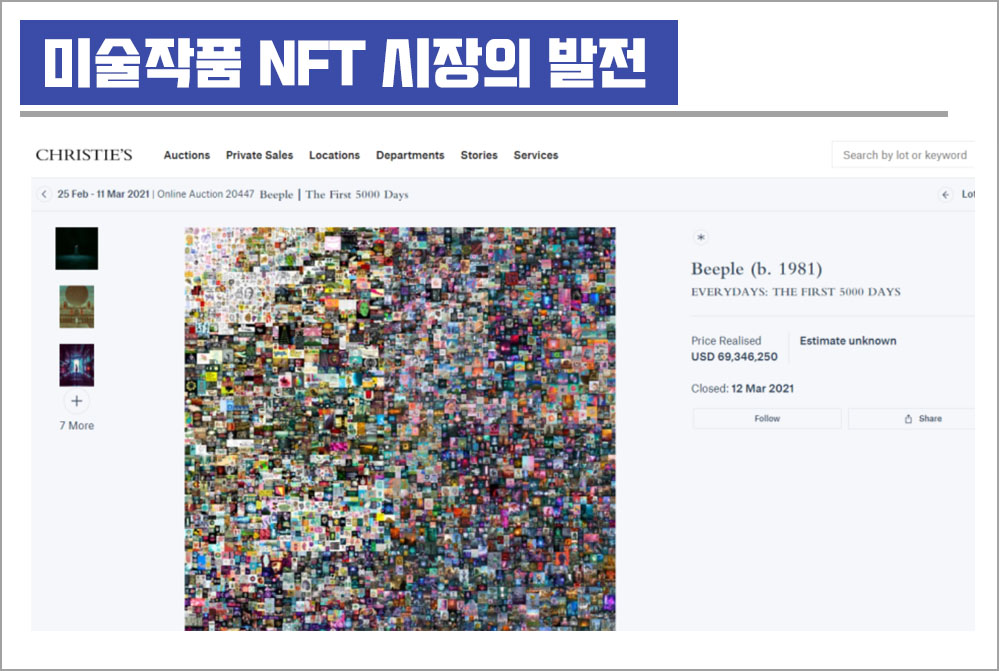The width and height of the screenshot is (1000, 671).
Task: Click the Price Realised label
Action: [726, 341]
